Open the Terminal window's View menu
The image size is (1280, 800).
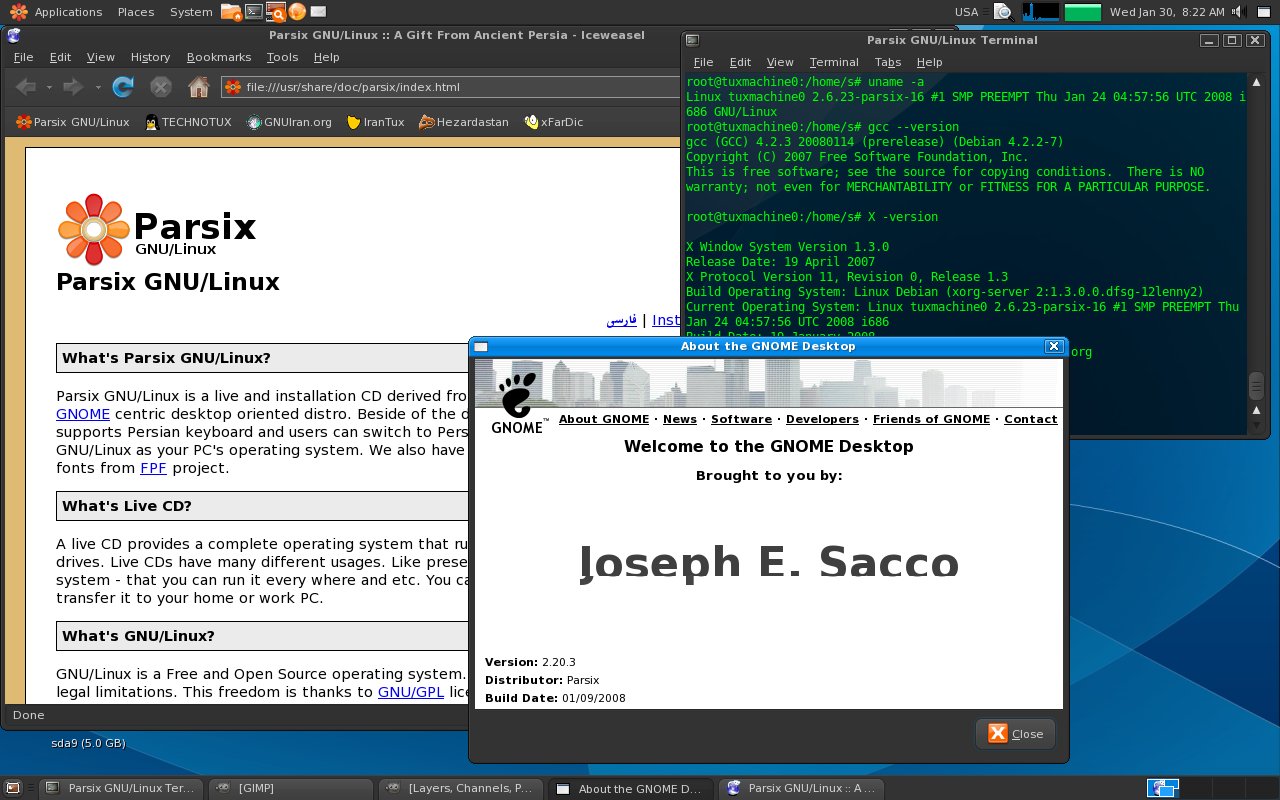coord(780,62)
